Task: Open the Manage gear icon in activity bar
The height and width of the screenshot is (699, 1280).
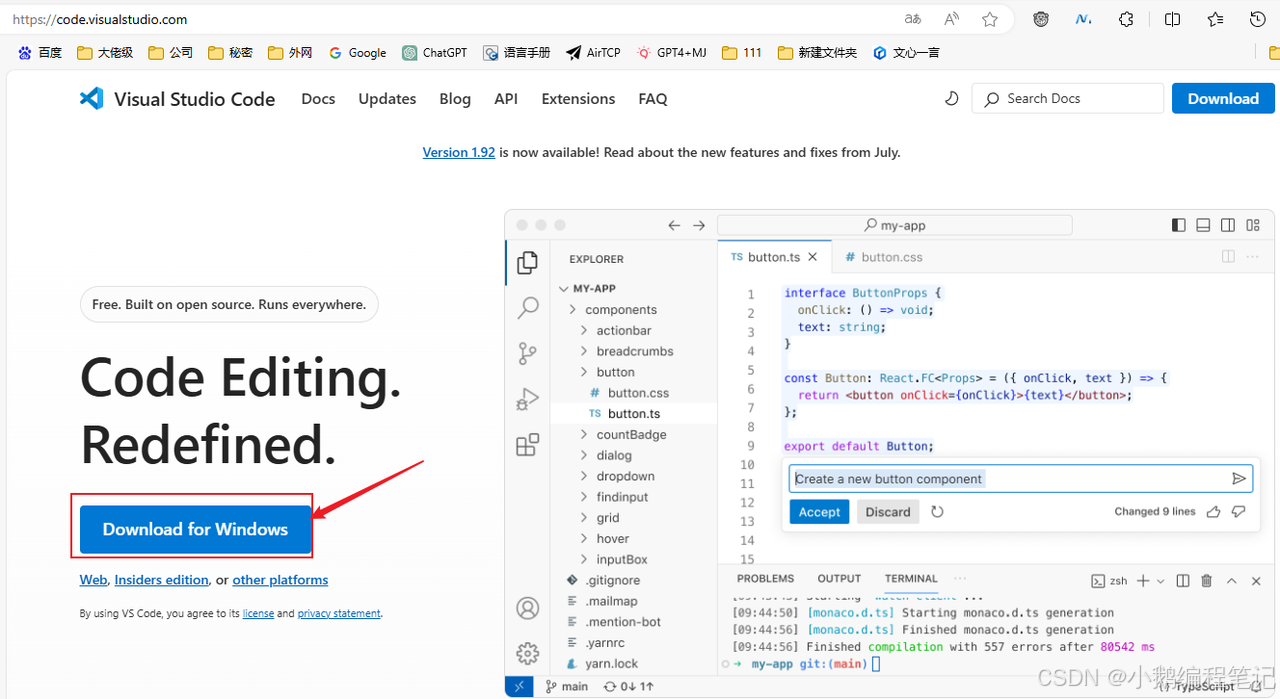Action: point(527,653)
